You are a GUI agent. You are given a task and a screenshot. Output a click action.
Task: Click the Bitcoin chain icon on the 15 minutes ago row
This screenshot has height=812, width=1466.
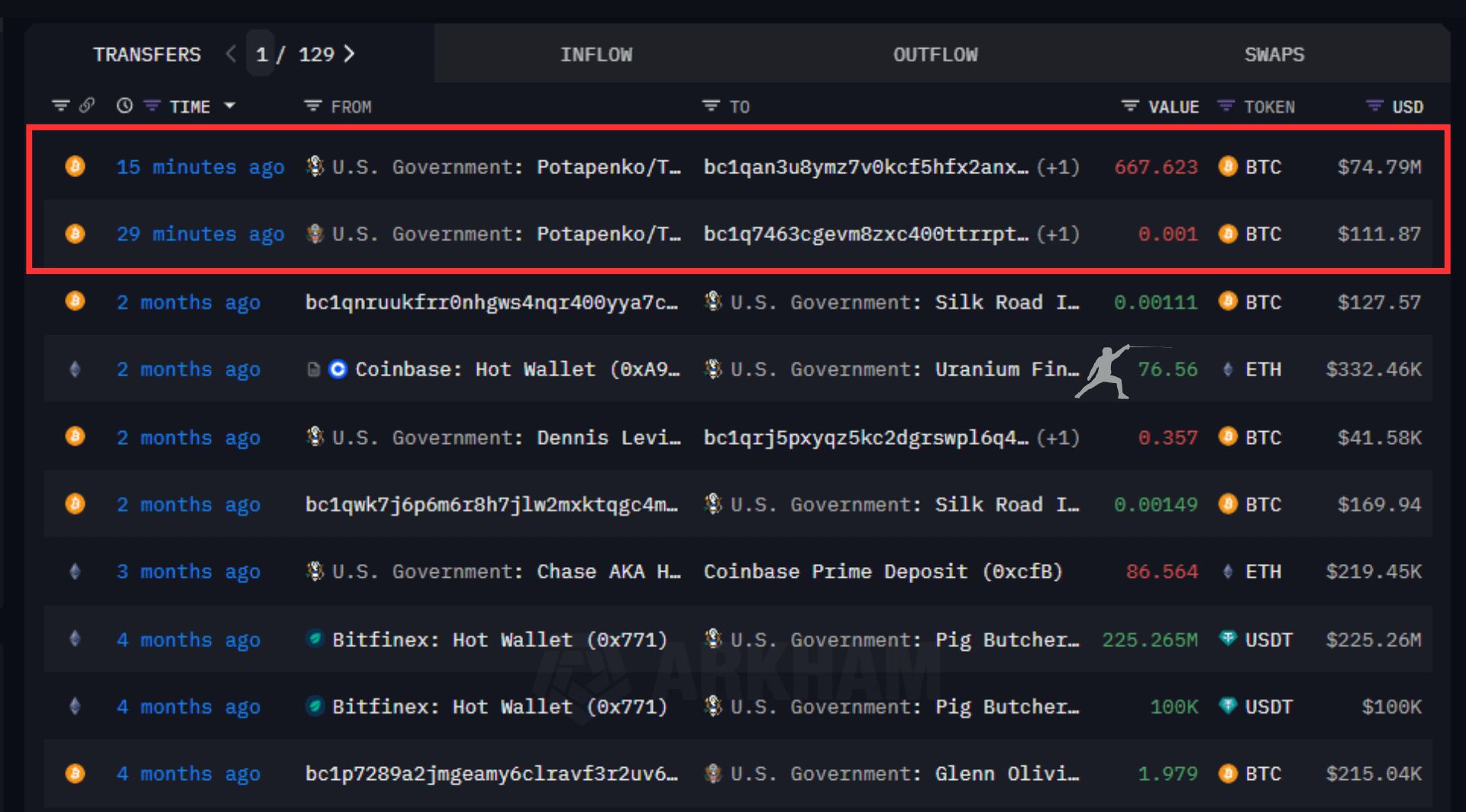pos(75,166)
